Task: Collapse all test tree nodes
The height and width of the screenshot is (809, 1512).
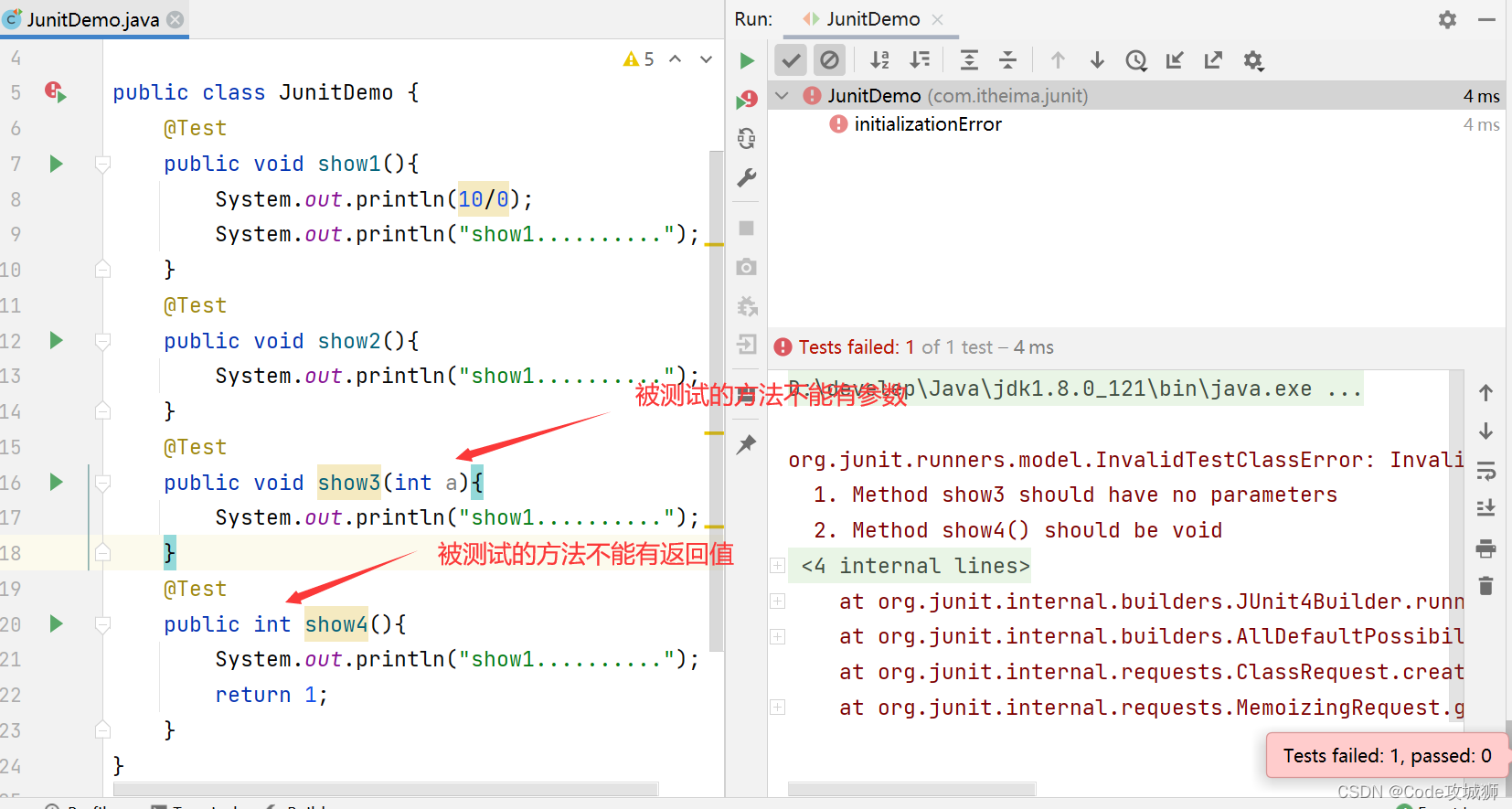Action: tap(1007, 60)
